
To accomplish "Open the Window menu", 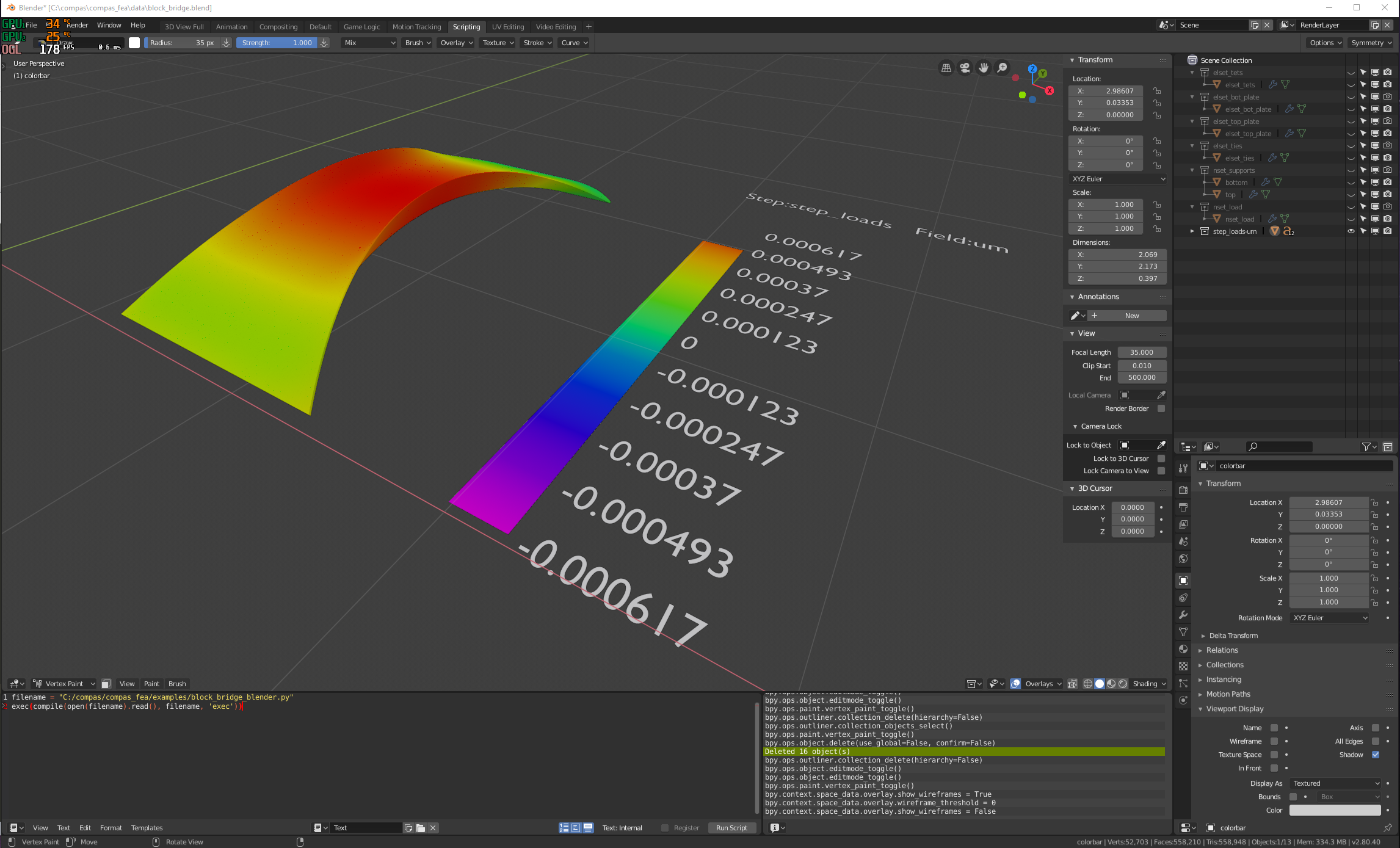I will pyautogui.click(x=109, y=25).
